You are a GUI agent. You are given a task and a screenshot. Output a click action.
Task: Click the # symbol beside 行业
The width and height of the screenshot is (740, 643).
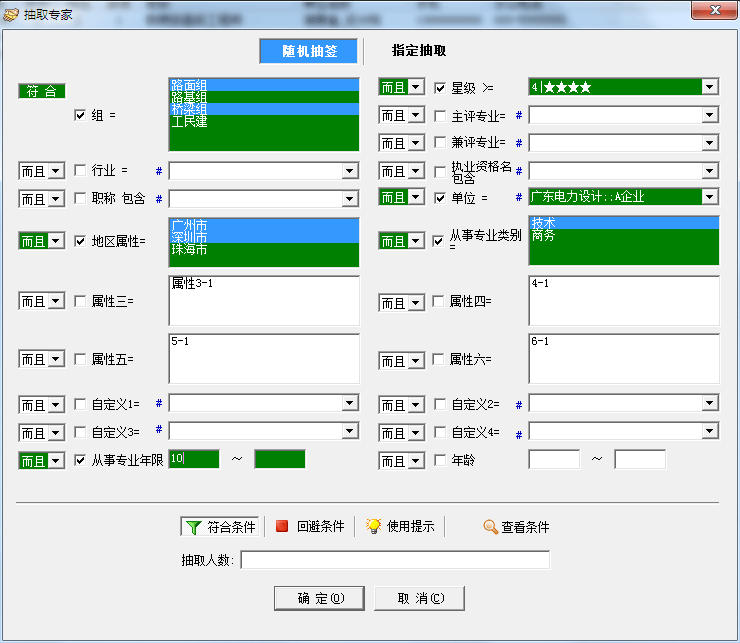tap(158, 171)
